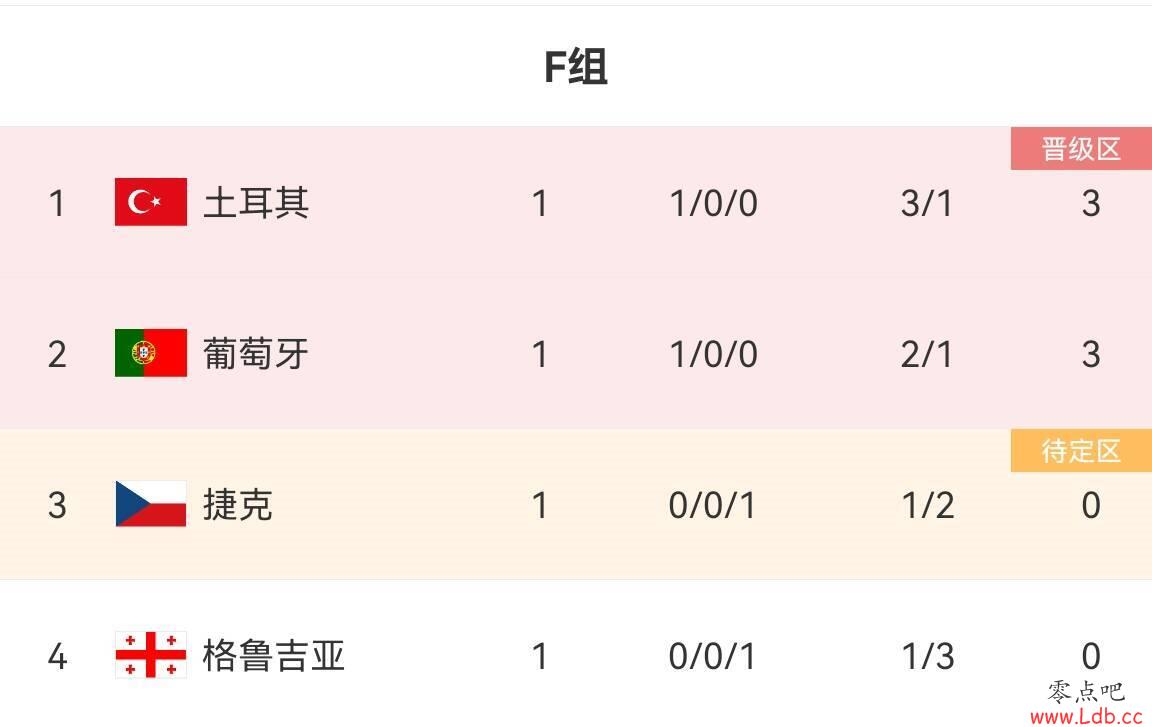Click rank number 4 in Georgia row
This screenshot has height=727, width=1152.
click(x=57, y=657)
